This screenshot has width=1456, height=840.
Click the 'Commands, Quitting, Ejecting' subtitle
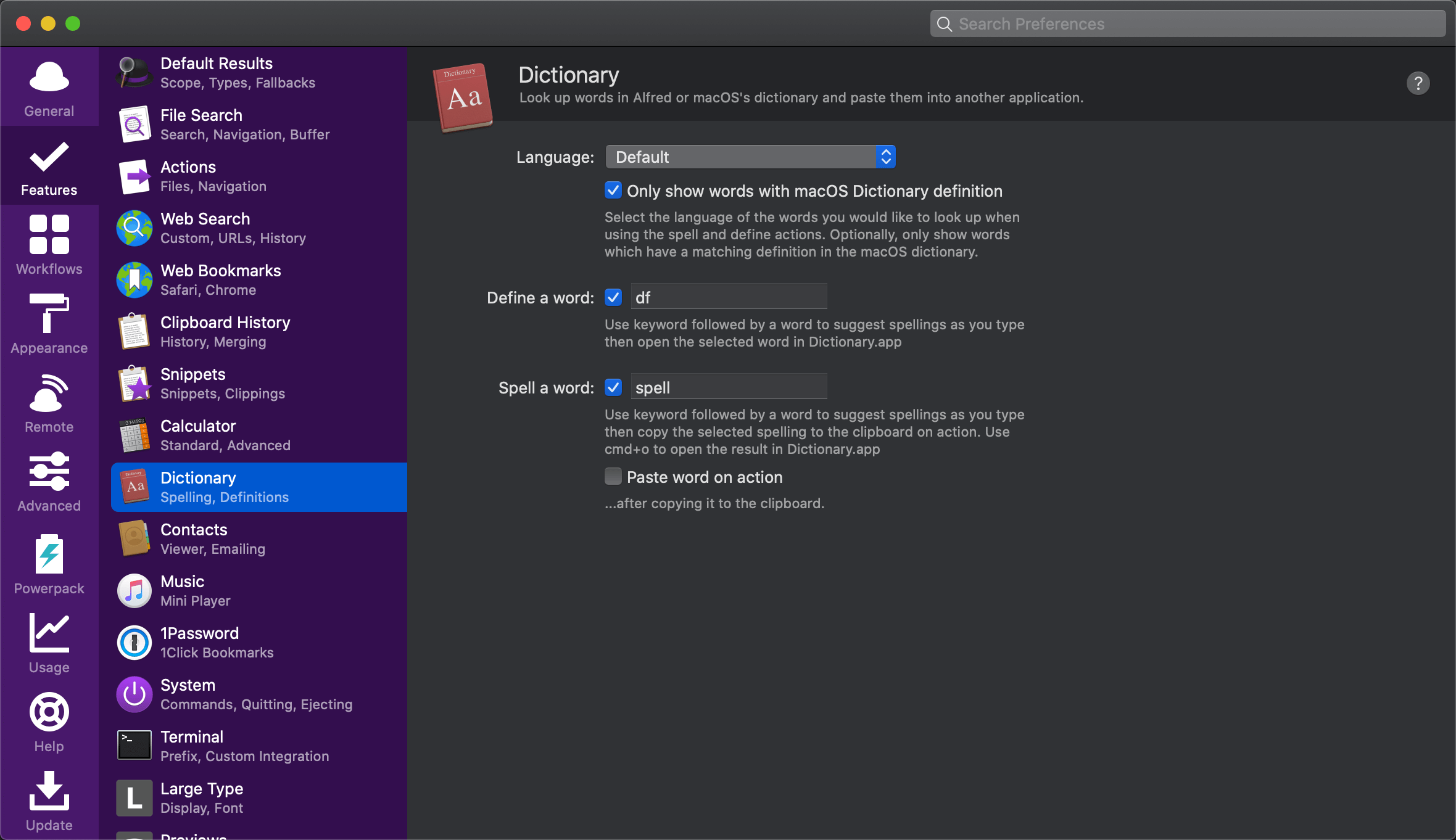click(256, 704)
